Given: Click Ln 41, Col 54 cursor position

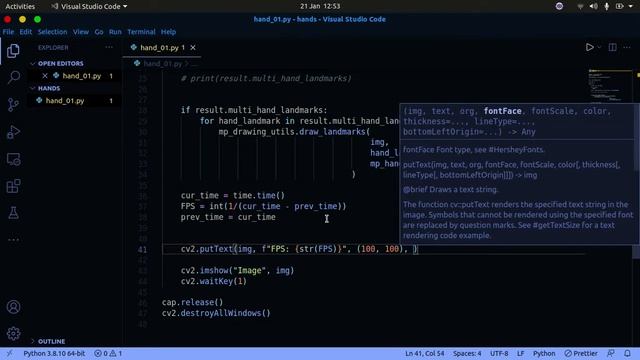Looking at the screenshot, I should coord(424,353).
